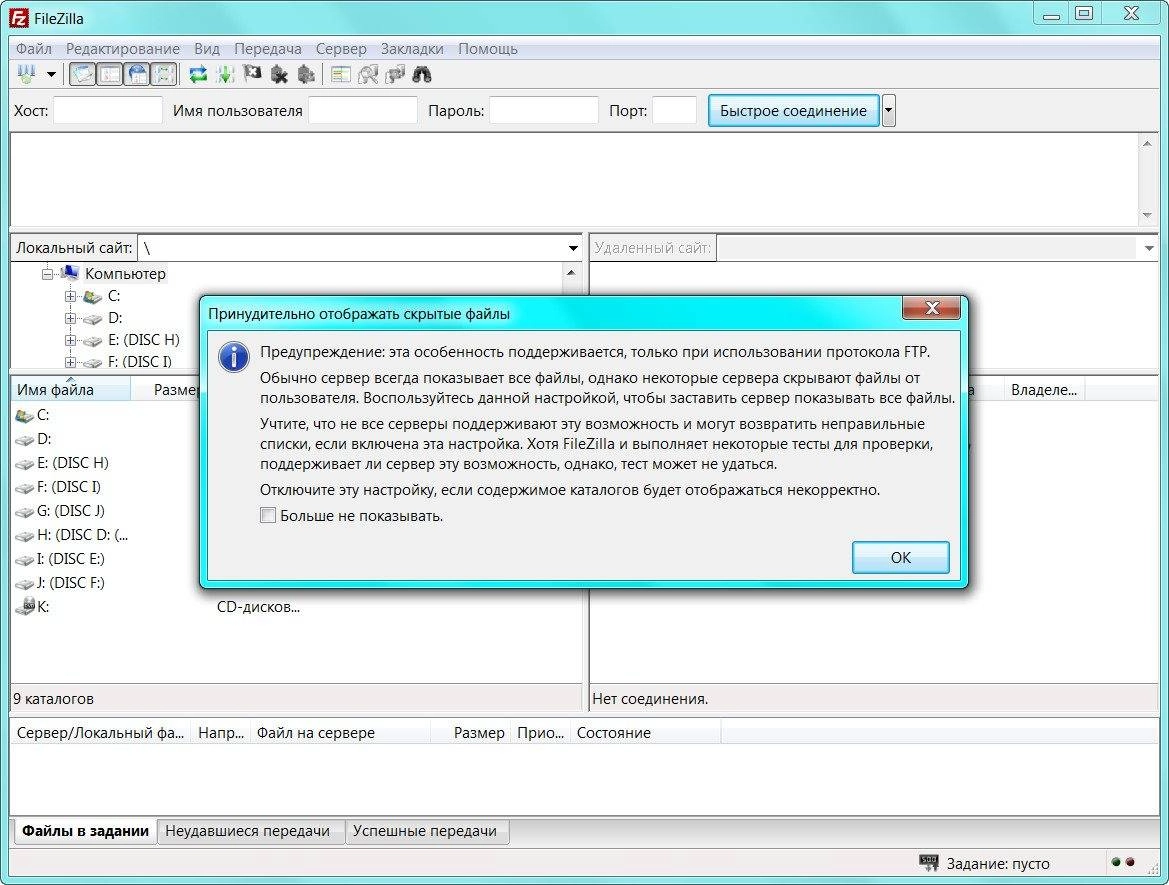Click the reconnect to server icon
1169x885 pixels.
[306, 75]
